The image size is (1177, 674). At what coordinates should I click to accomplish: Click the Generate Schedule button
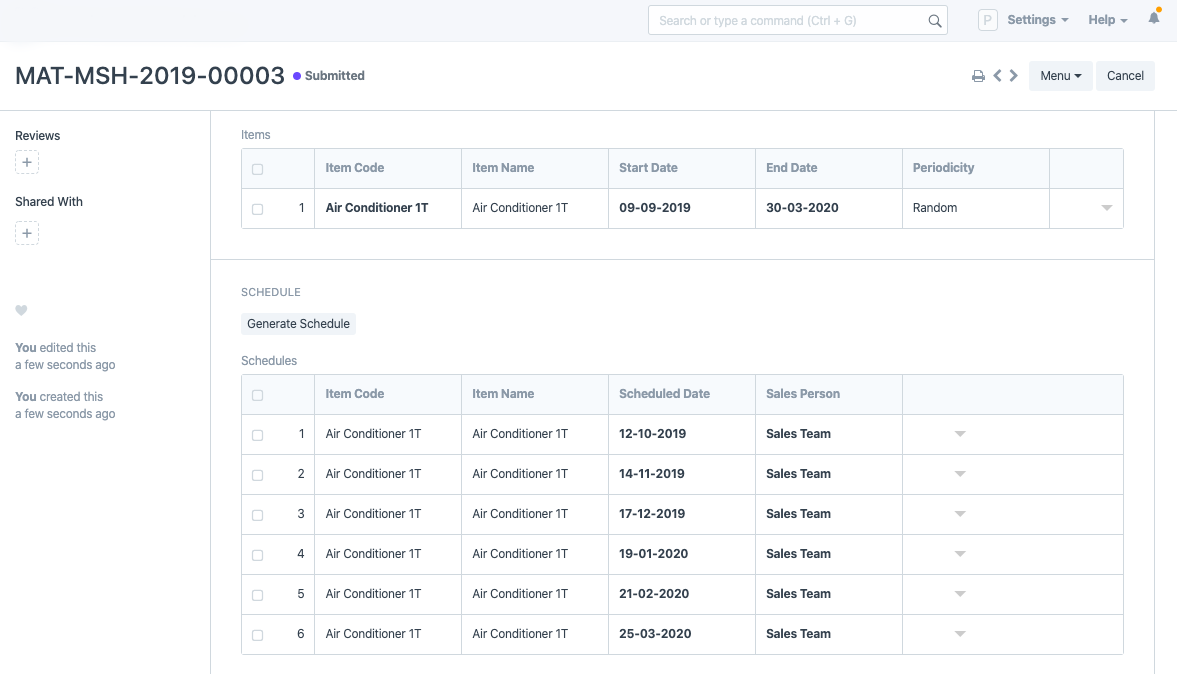click(298, 324)
